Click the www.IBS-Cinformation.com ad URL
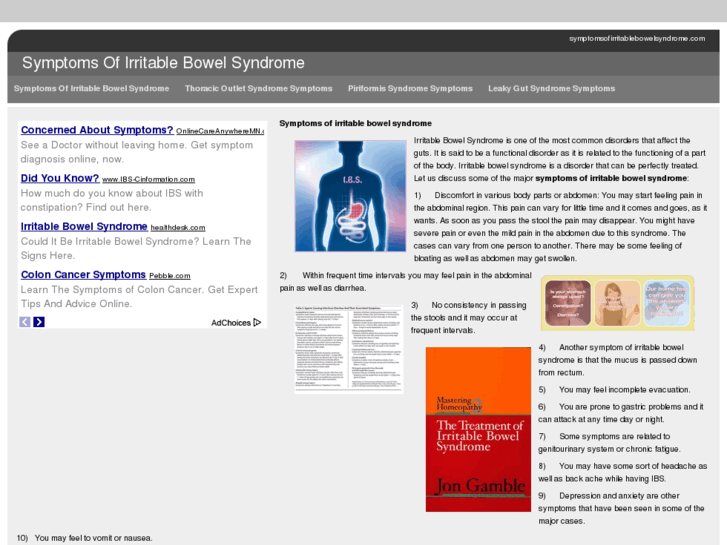Image resolution: width=727 pixels, height=545 pixels. coord(148,180)
